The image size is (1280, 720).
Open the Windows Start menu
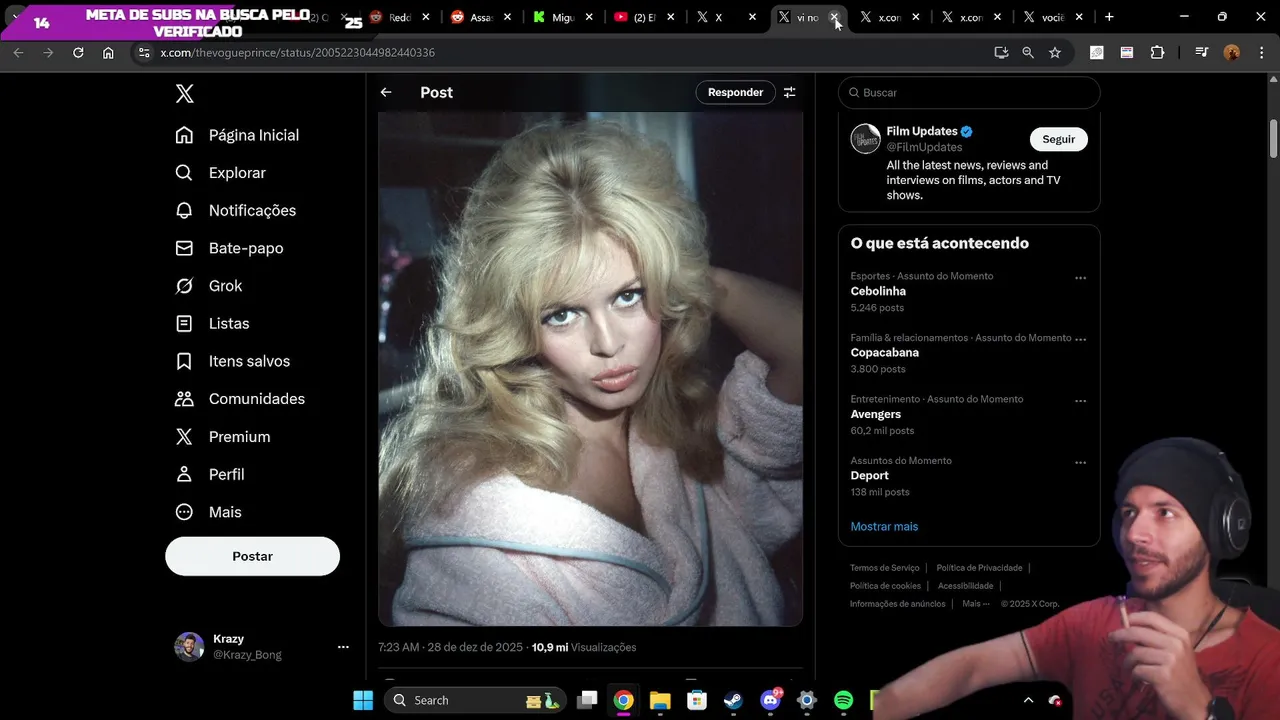(363, 700)
